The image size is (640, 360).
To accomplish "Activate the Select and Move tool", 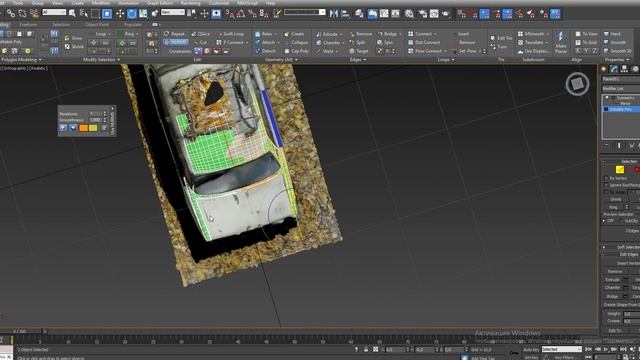I will tap(120, 14).
